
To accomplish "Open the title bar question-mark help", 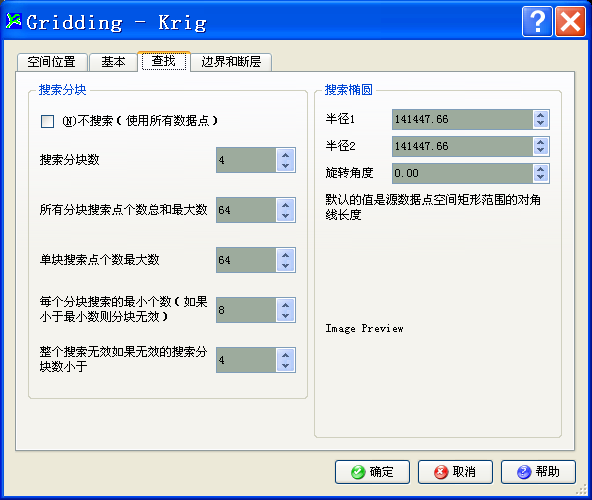I will [x=537, y=22].
